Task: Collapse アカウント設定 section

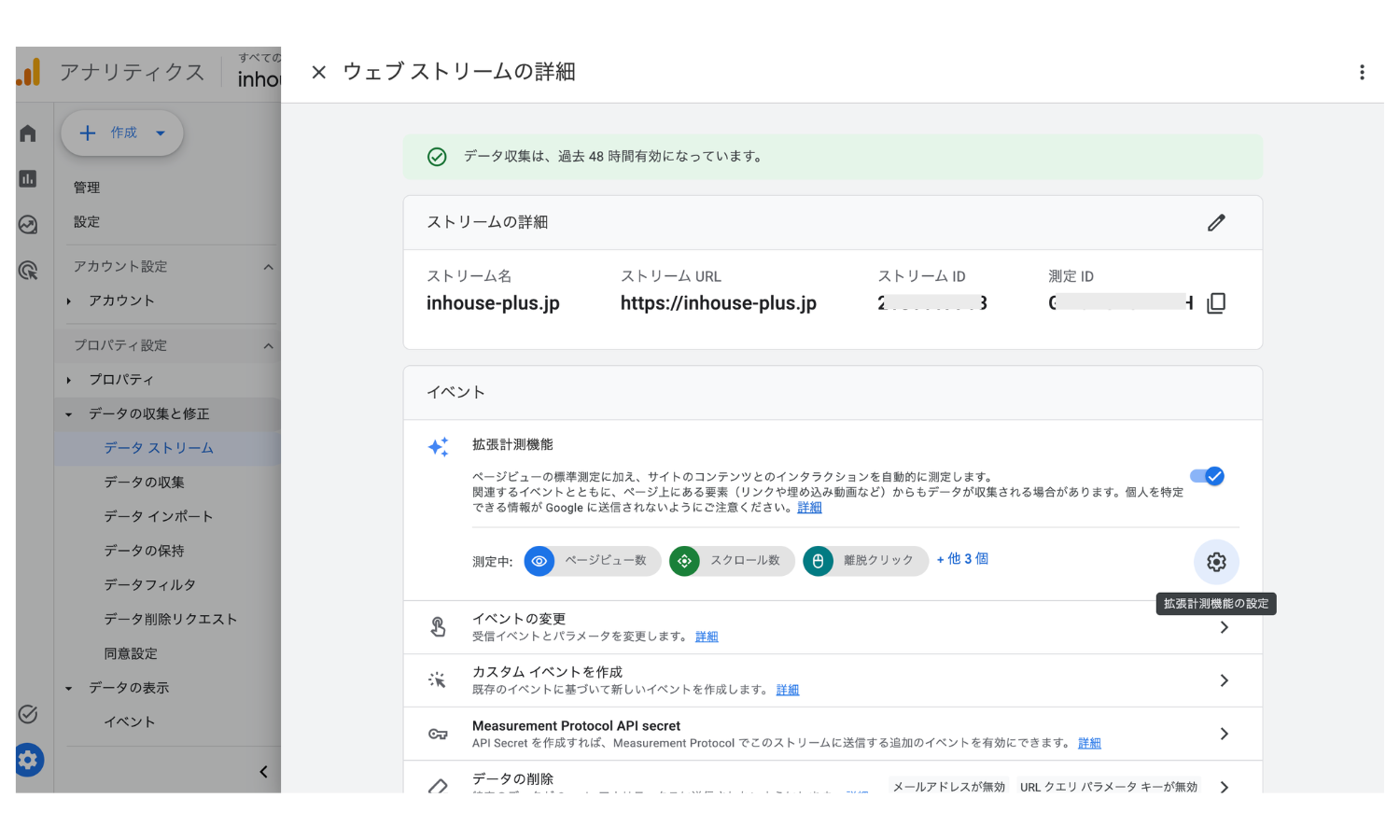Action: (x=268, y=267)
